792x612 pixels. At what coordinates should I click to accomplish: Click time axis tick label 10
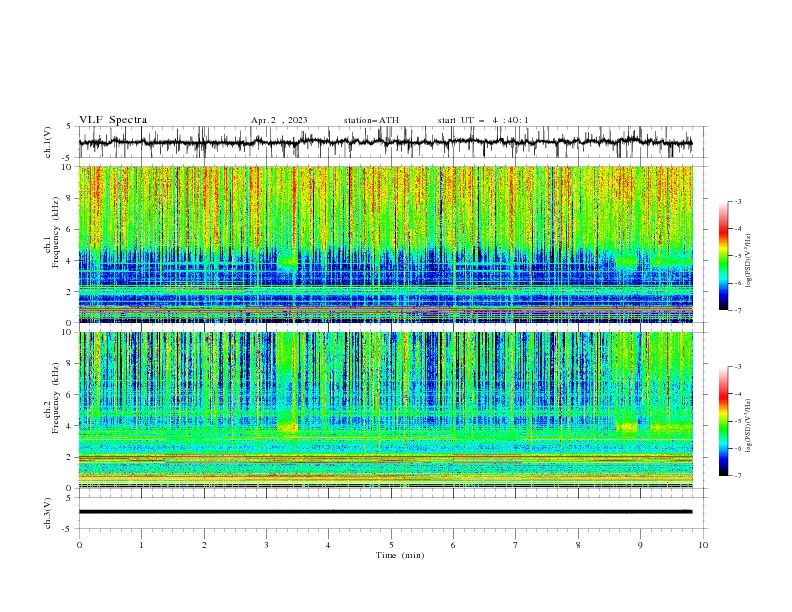(x=703, y=545)
